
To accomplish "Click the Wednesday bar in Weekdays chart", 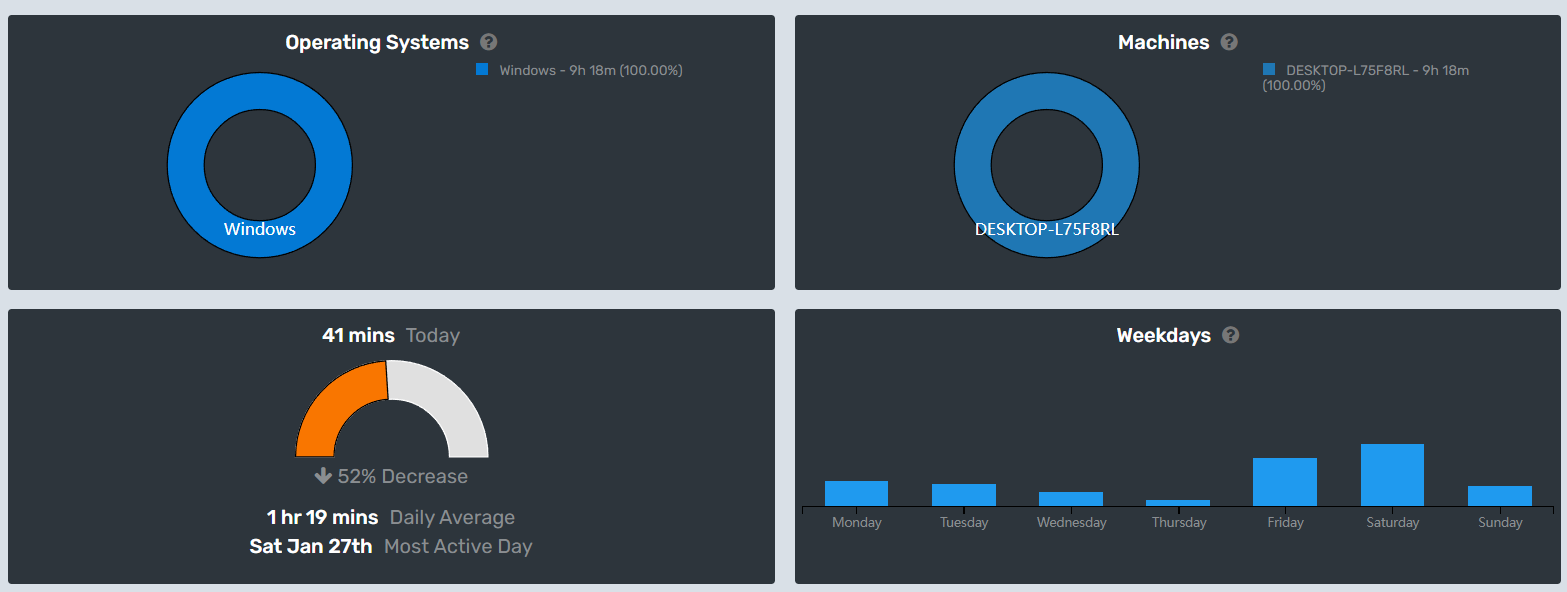I will click(1071, 499).
